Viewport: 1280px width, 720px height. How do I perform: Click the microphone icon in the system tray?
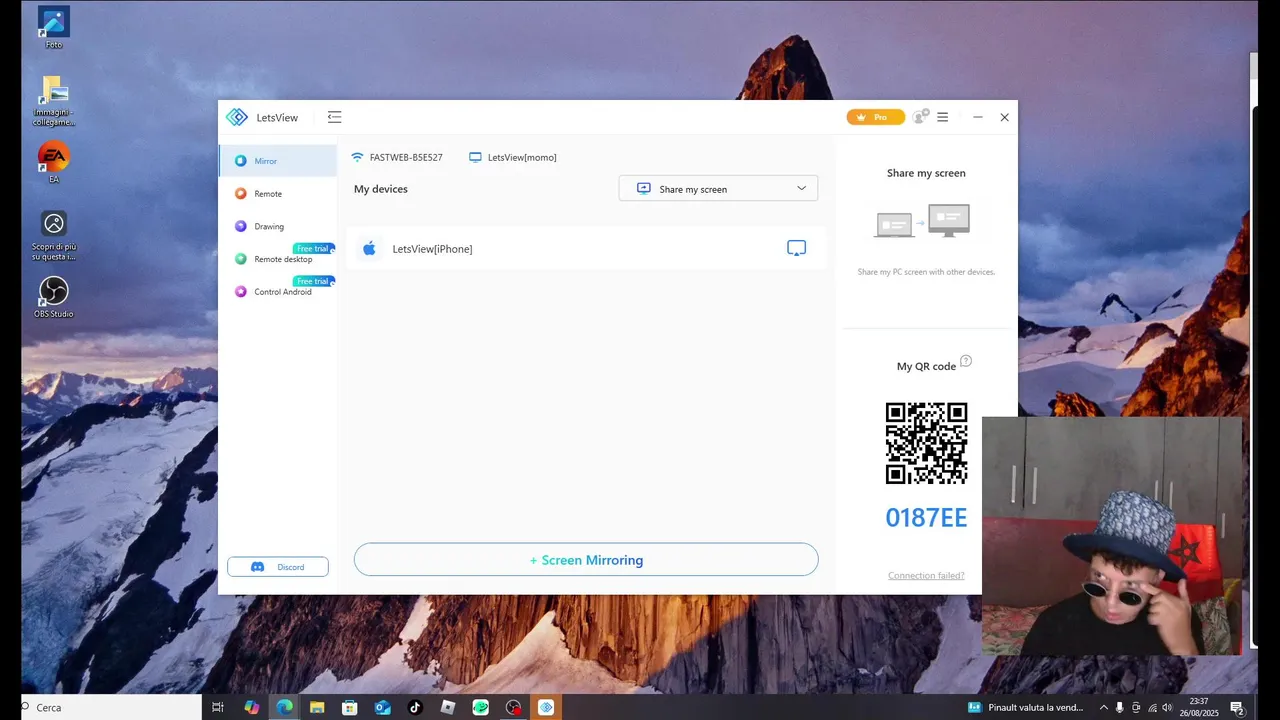[1119, 707]
